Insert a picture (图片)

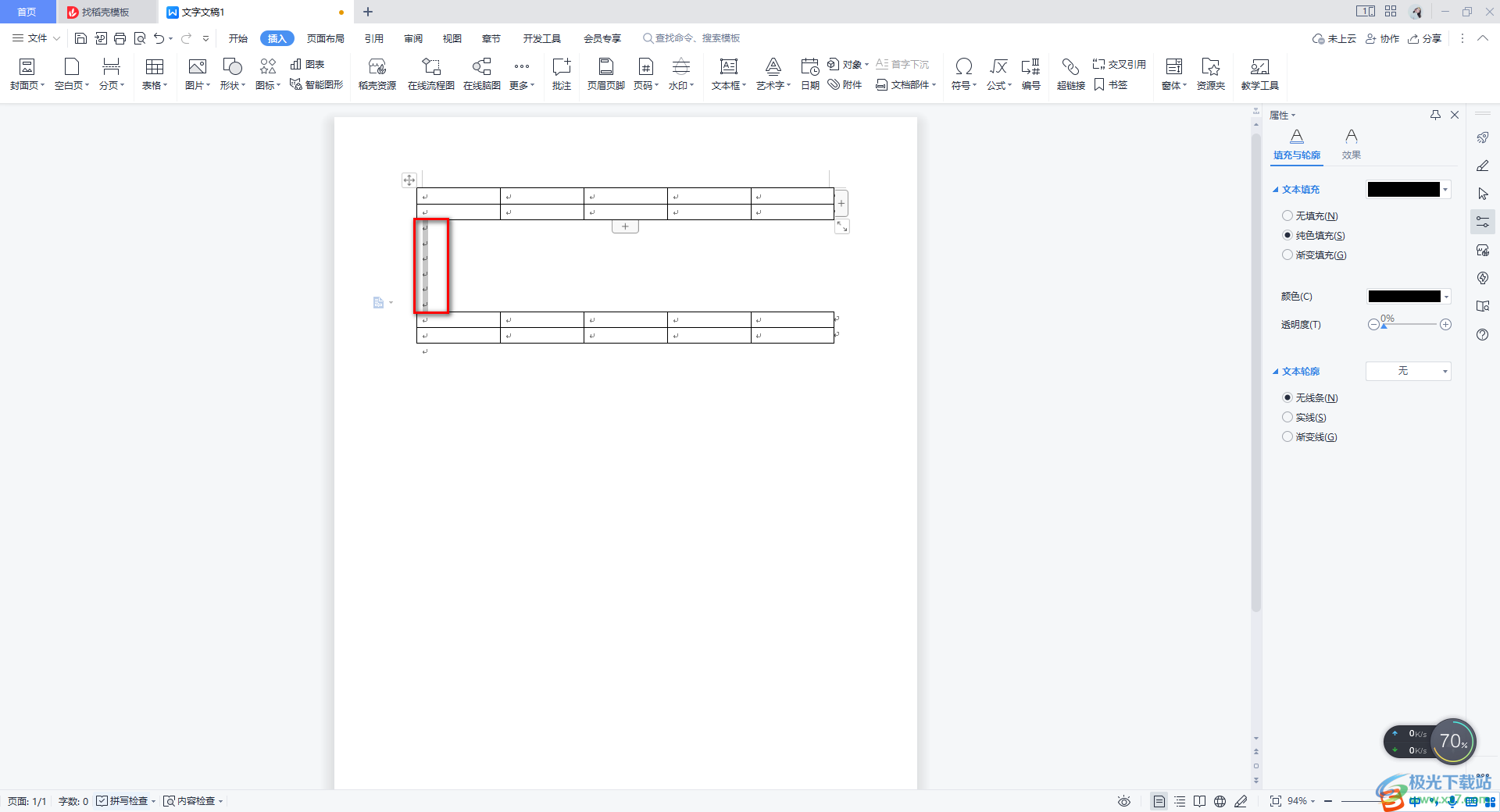pos(198,75)
